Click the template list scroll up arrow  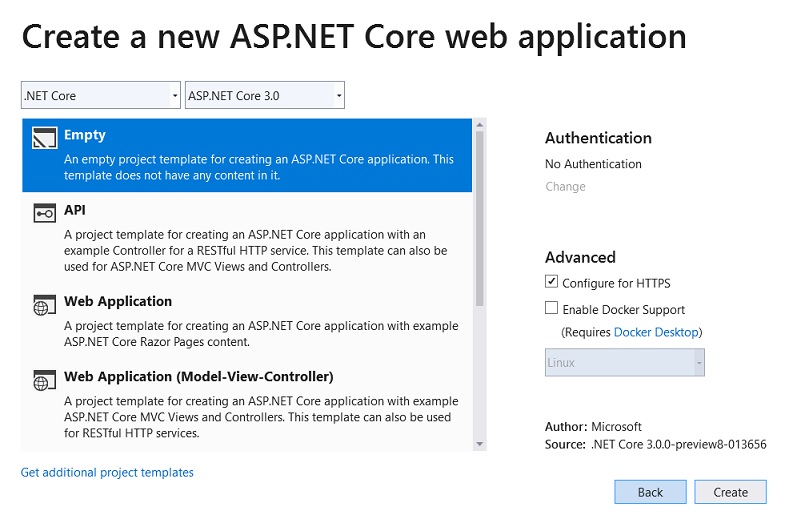[x=480, y=124]
